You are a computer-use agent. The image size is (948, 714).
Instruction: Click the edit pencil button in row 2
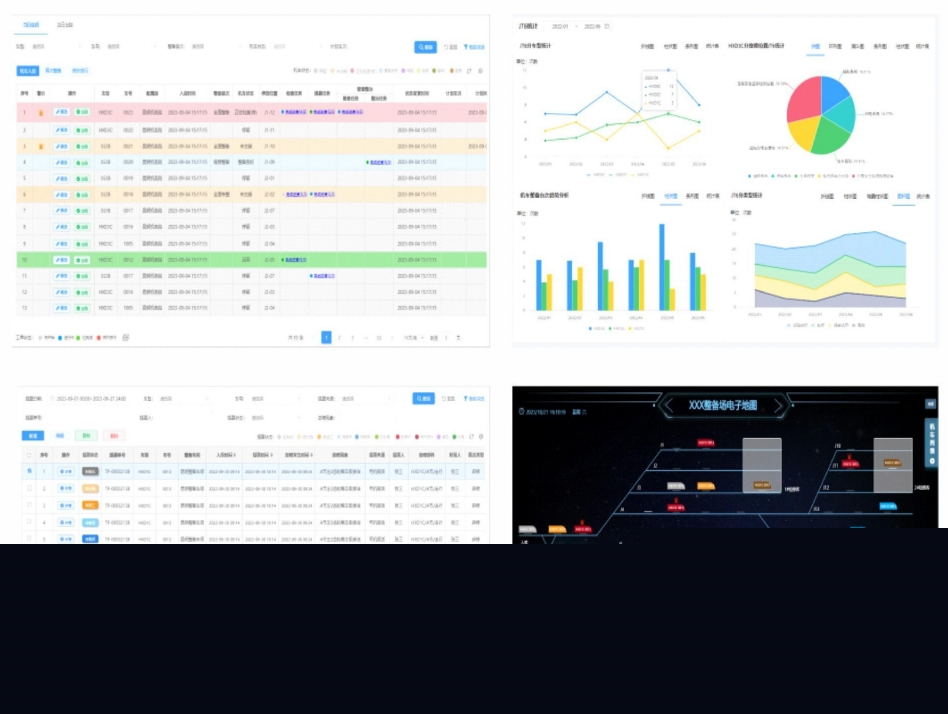pyautogui.click(x=62, y=129)
